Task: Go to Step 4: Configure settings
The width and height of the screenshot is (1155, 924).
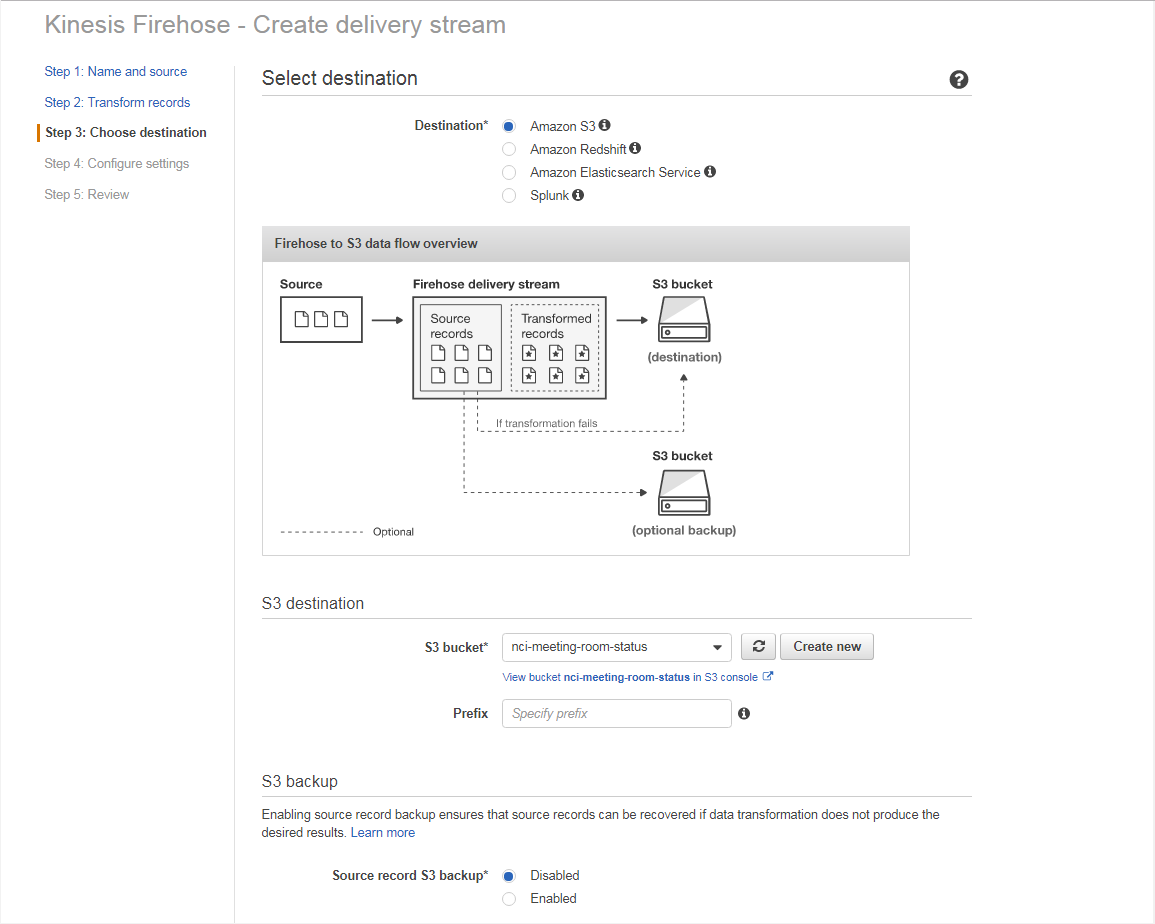Action: pos(116,164)
